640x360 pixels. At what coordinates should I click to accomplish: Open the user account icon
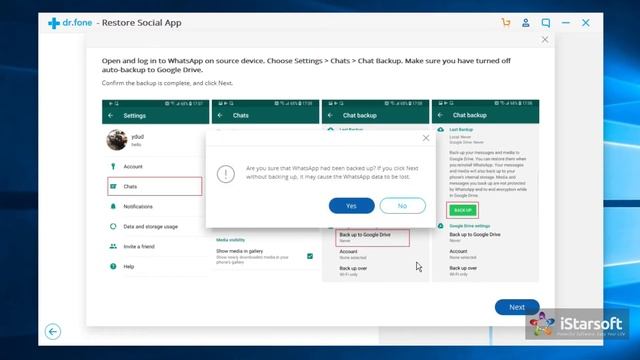pyautogui.click(x=526, y=23)
